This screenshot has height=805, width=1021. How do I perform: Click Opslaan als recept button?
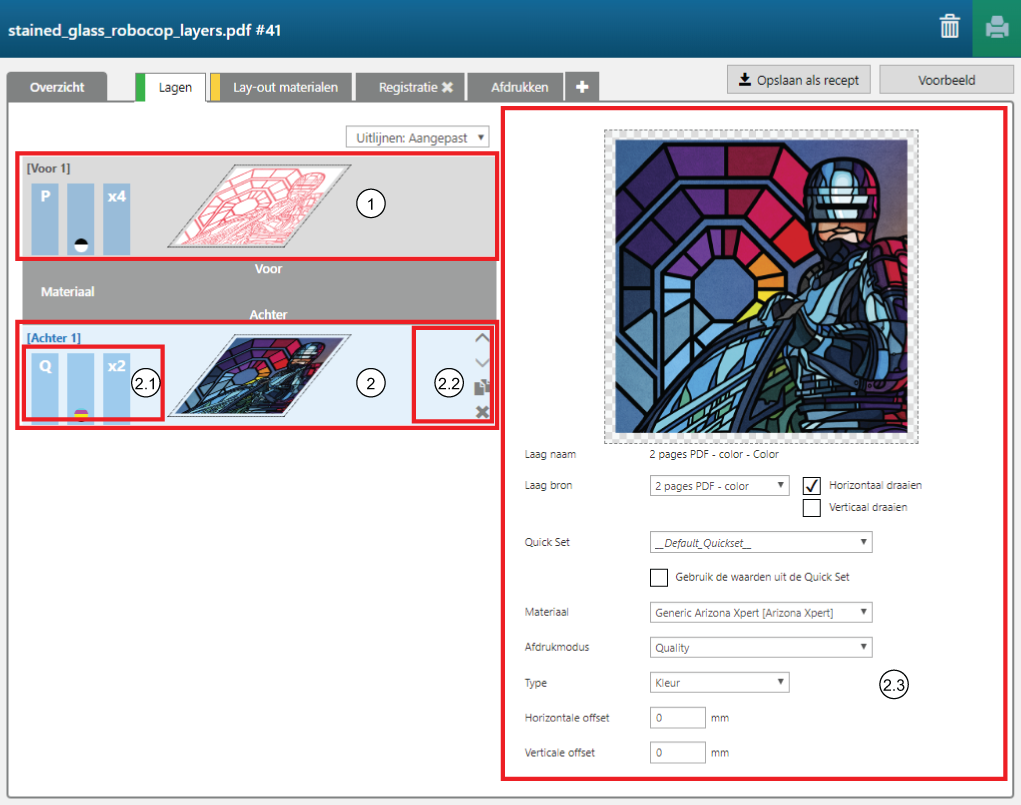(799, 80)
